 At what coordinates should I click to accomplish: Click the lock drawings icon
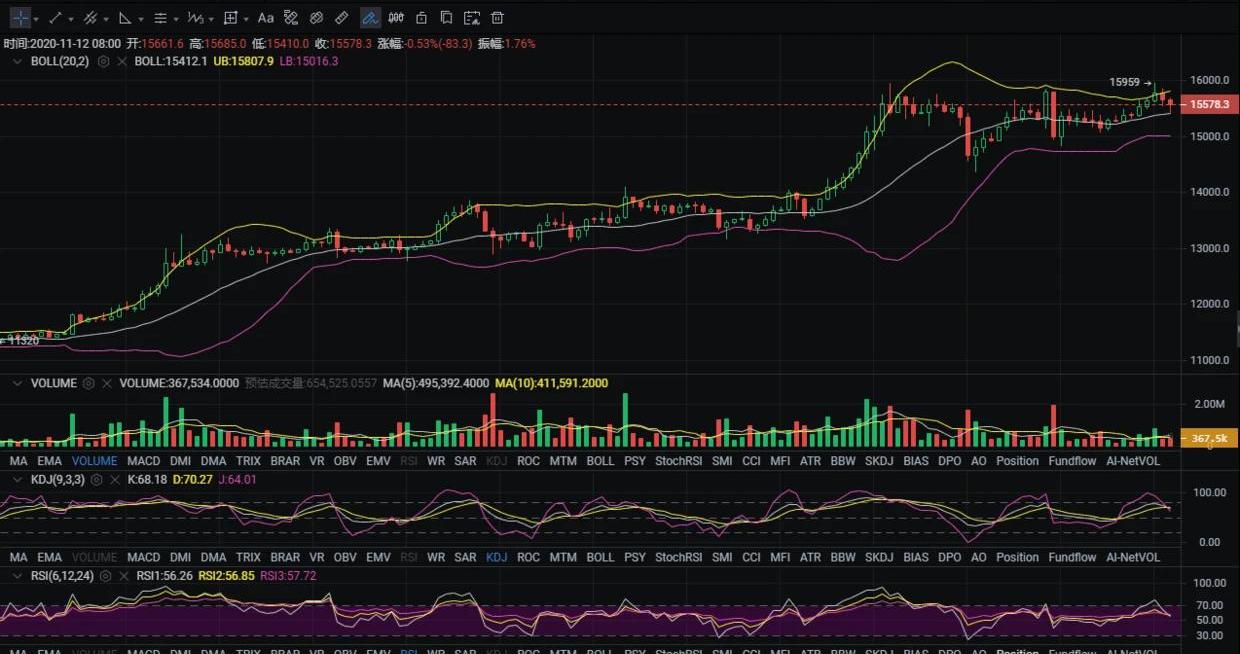[x=421, y=18]
